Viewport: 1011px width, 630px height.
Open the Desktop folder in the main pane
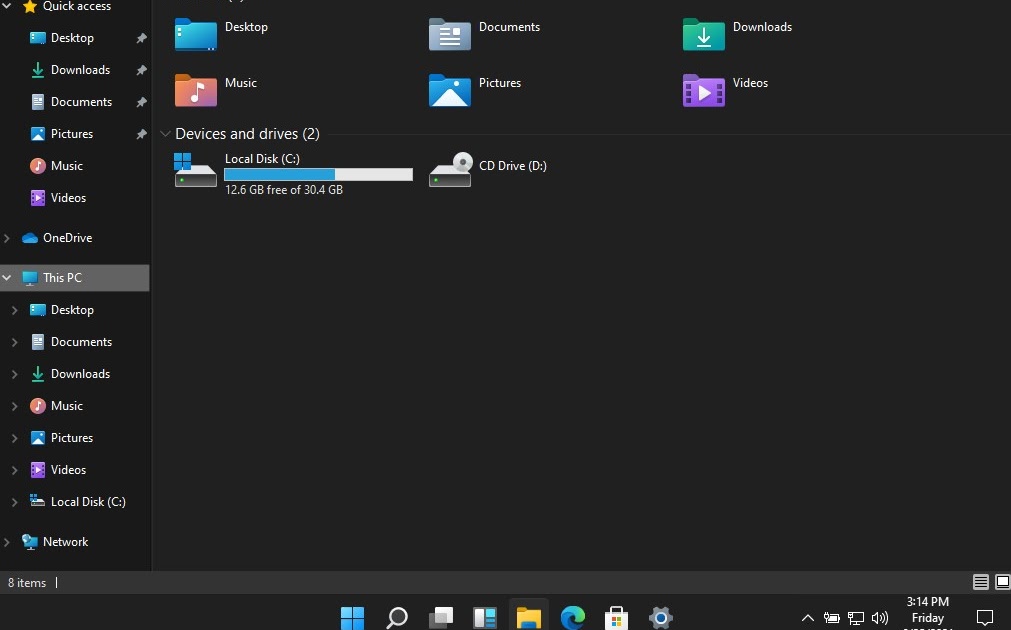click(x=195, y=34)
